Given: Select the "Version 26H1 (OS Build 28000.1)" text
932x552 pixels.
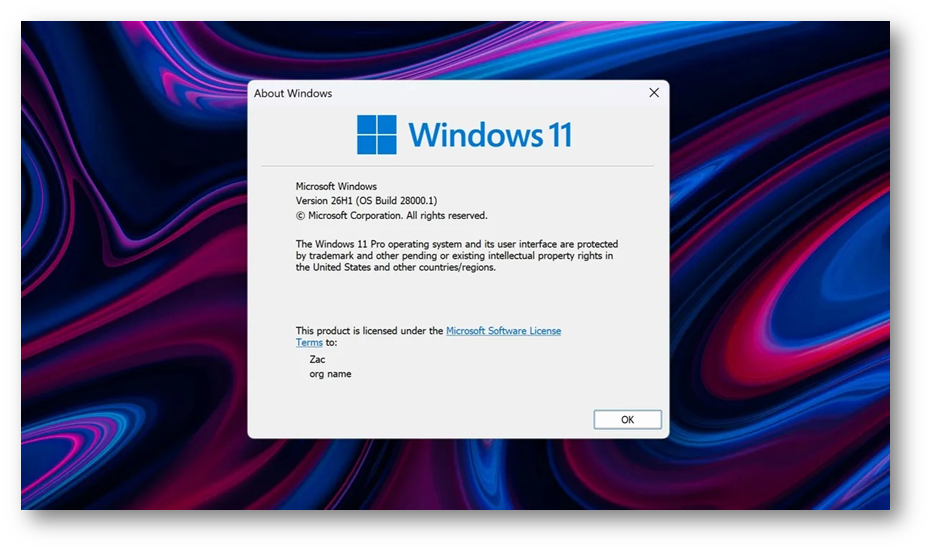Looking at the screenshot, I should tap(366, 201).
